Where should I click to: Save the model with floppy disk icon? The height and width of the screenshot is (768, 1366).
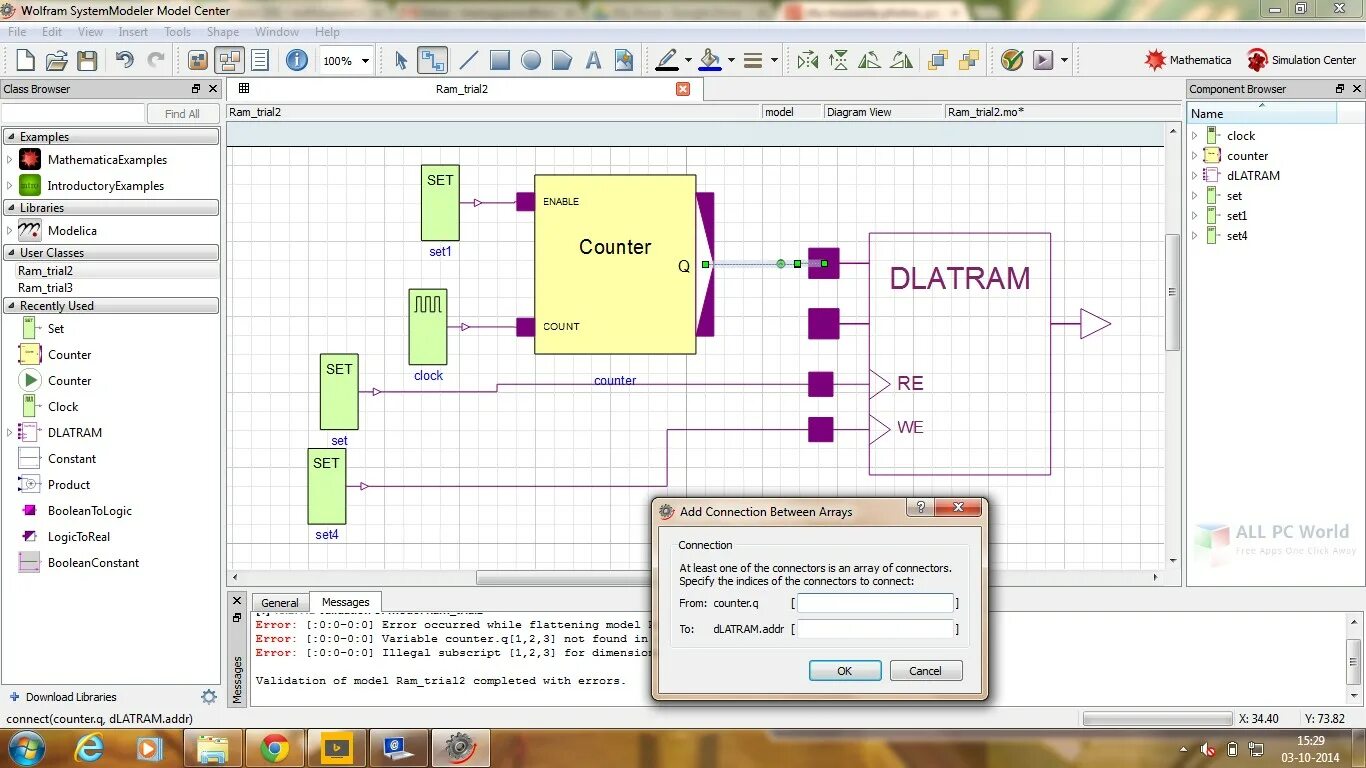(88, 60)
